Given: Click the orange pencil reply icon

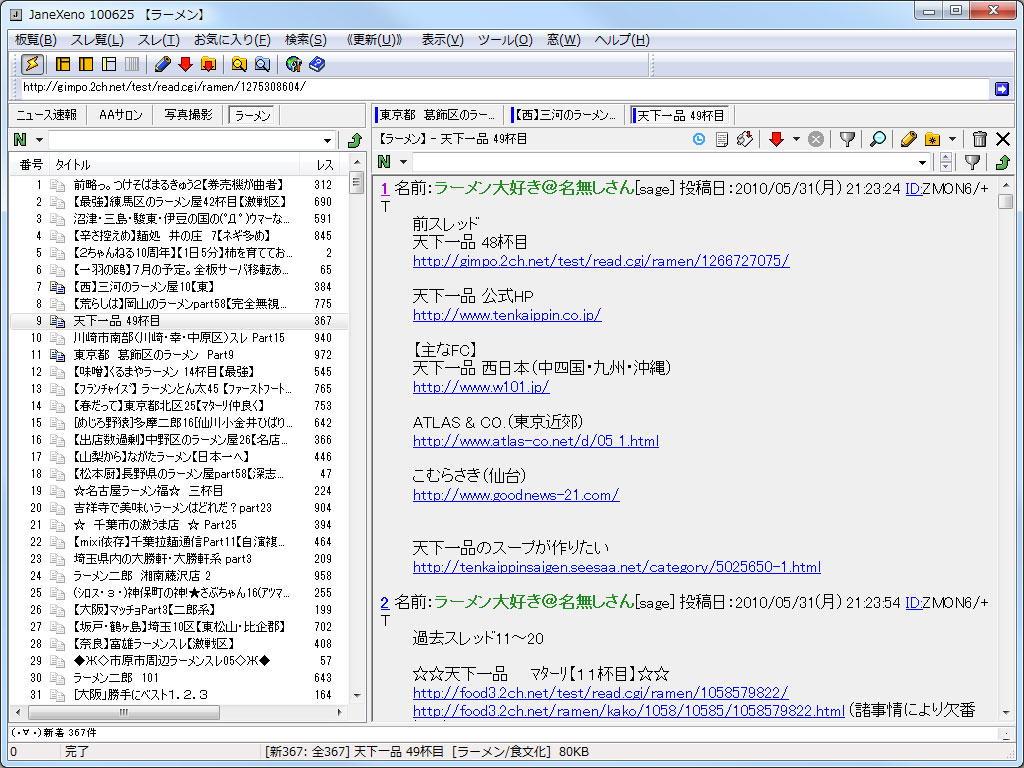Looking at the screenshot, I should (908, 139).
